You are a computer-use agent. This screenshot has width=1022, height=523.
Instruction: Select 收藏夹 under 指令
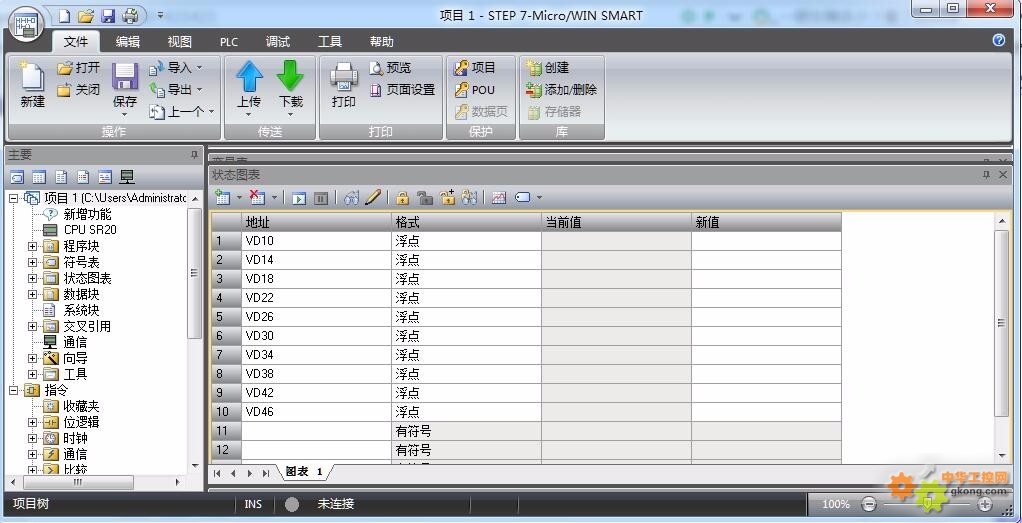pyautogui.click(x=81, y=406)
